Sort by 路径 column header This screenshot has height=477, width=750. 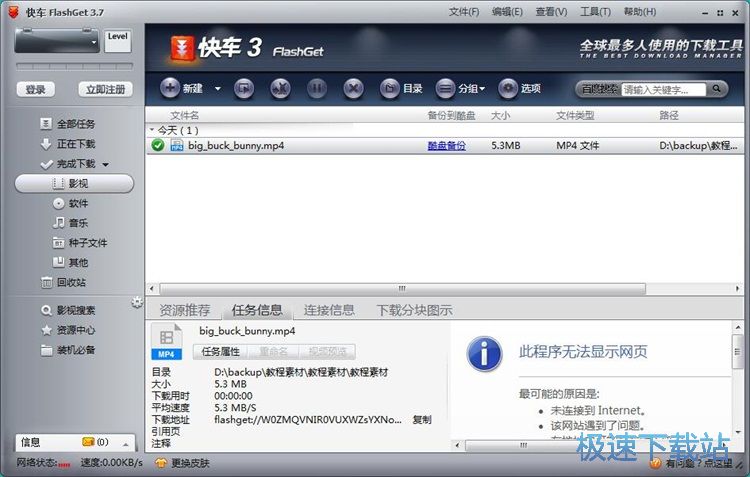(x=669, y=115)
